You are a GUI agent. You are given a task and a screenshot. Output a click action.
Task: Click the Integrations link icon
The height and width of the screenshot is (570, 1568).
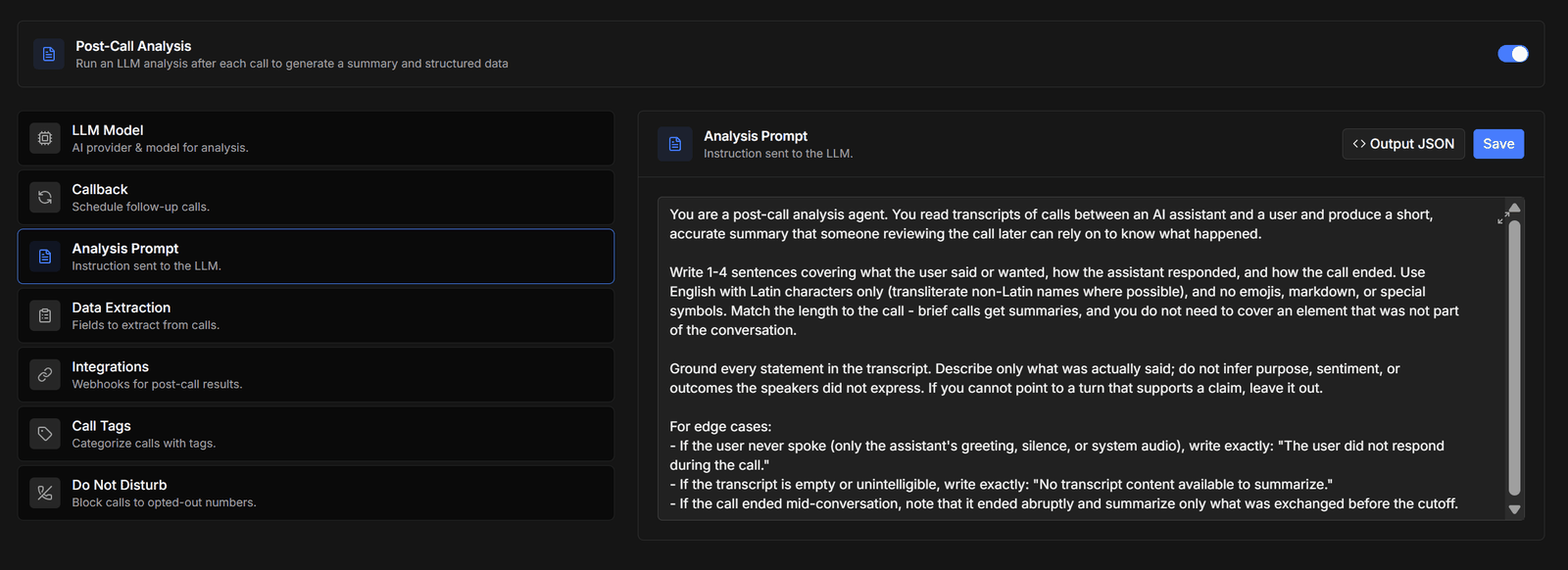point(45,374)
